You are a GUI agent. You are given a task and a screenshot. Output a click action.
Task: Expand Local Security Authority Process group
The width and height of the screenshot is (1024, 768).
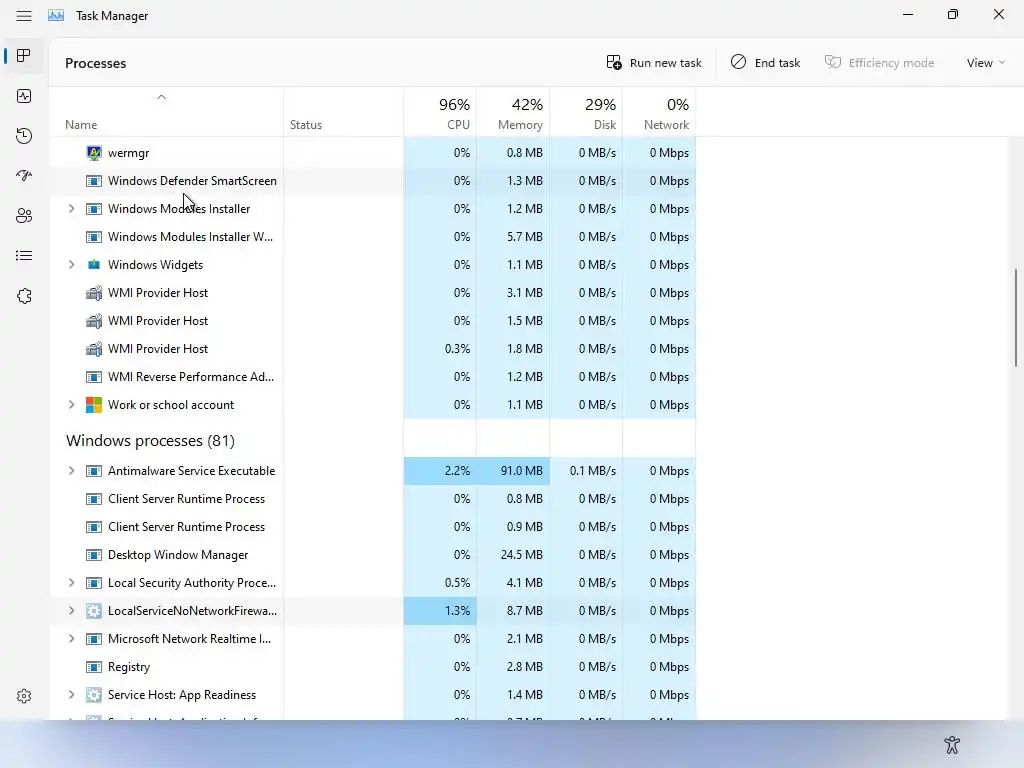[x=71, y=583]
